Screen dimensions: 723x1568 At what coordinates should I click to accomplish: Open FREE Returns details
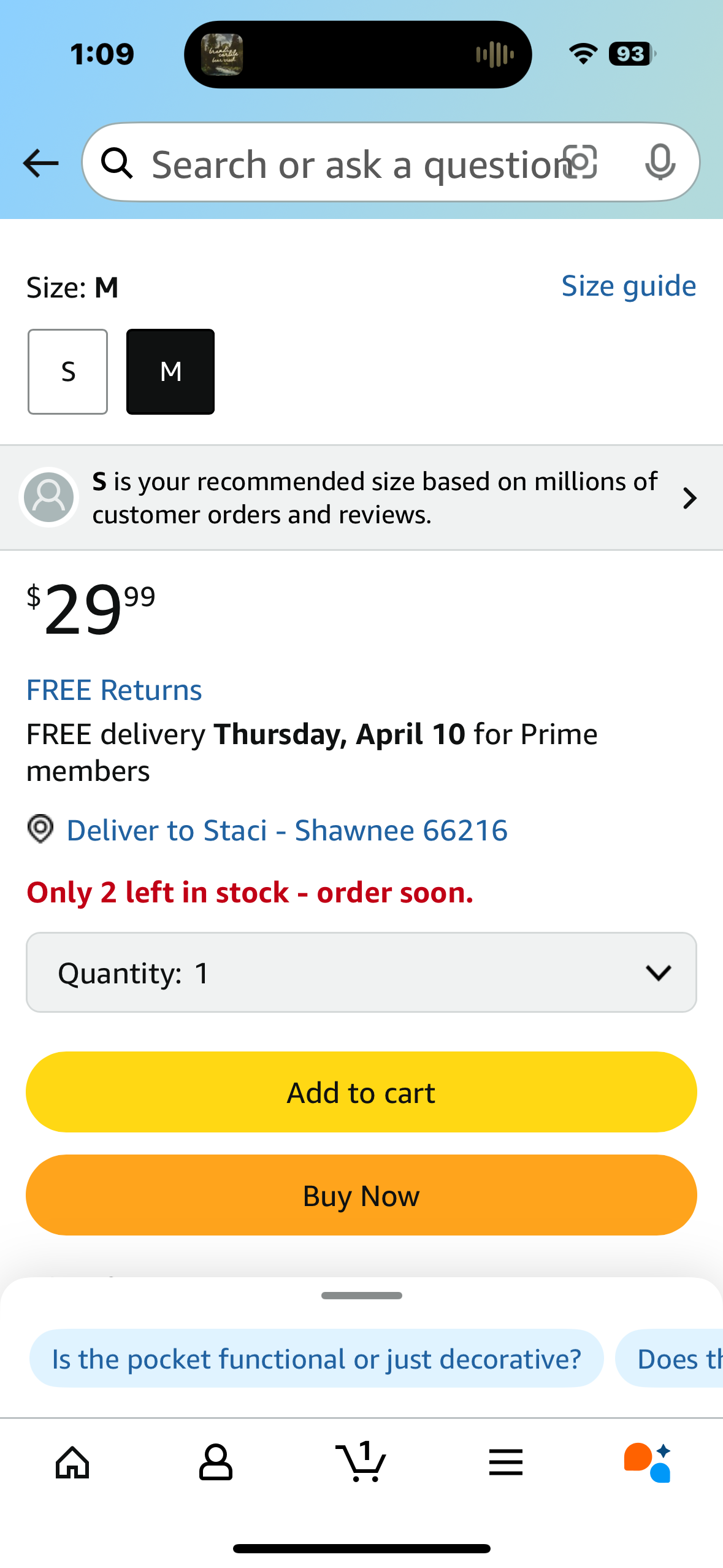[x=114, y=690]
